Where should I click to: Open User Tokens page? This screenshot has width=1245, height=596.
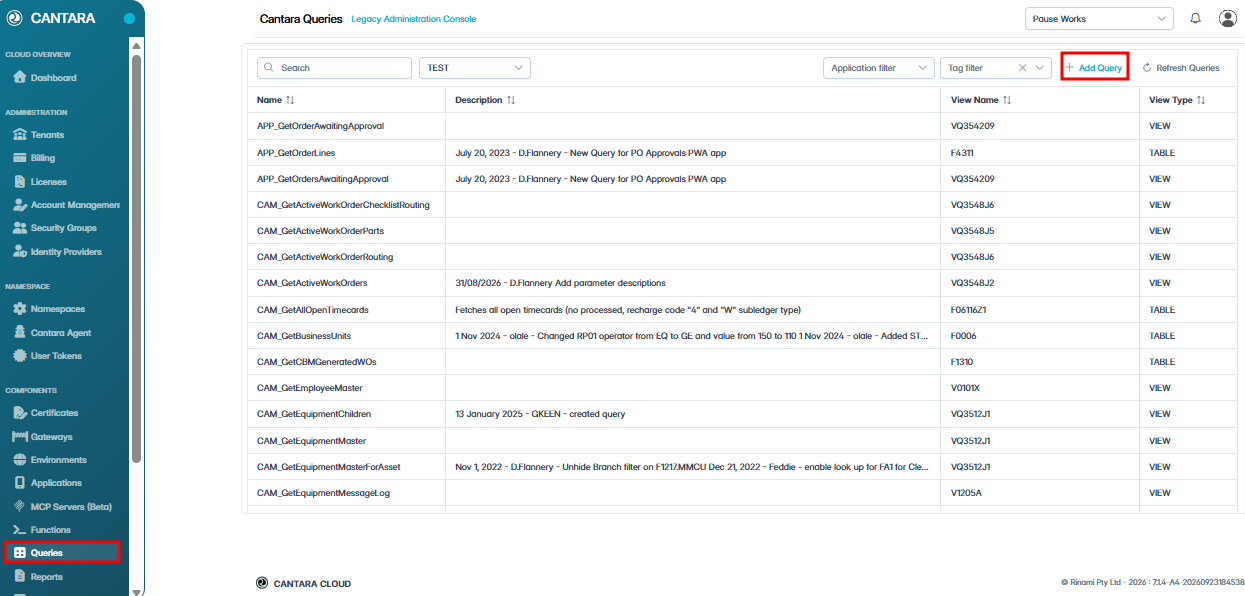47,356
